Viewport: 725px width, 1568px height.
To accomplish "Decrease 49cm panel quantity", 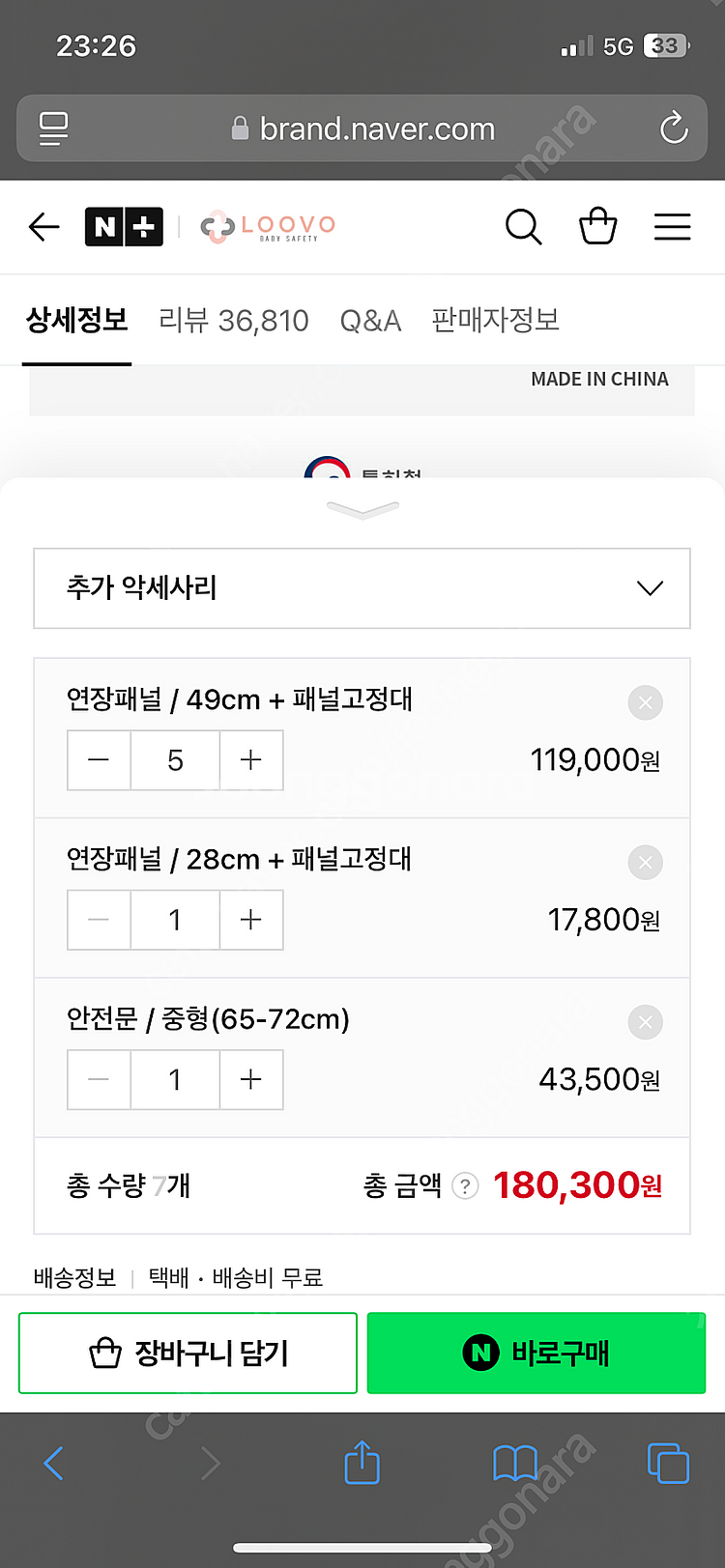I will 99,760.
